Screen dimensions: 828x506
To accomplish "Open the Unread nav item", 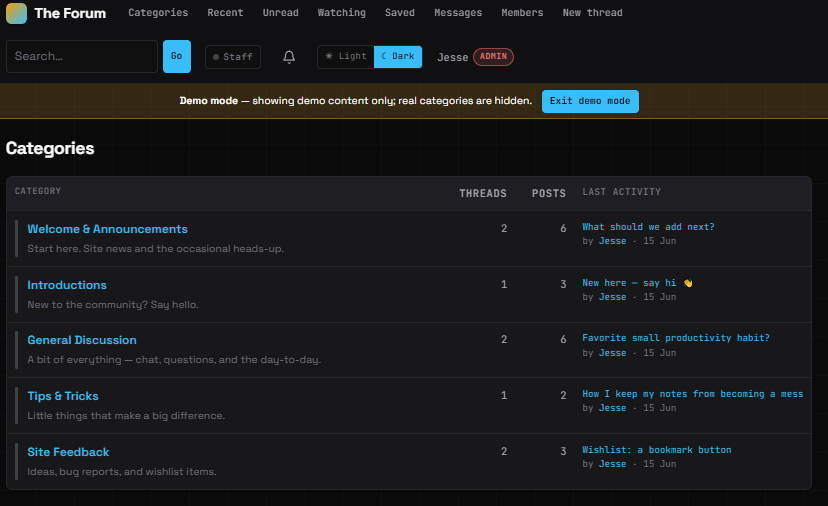I will (280, 13).
